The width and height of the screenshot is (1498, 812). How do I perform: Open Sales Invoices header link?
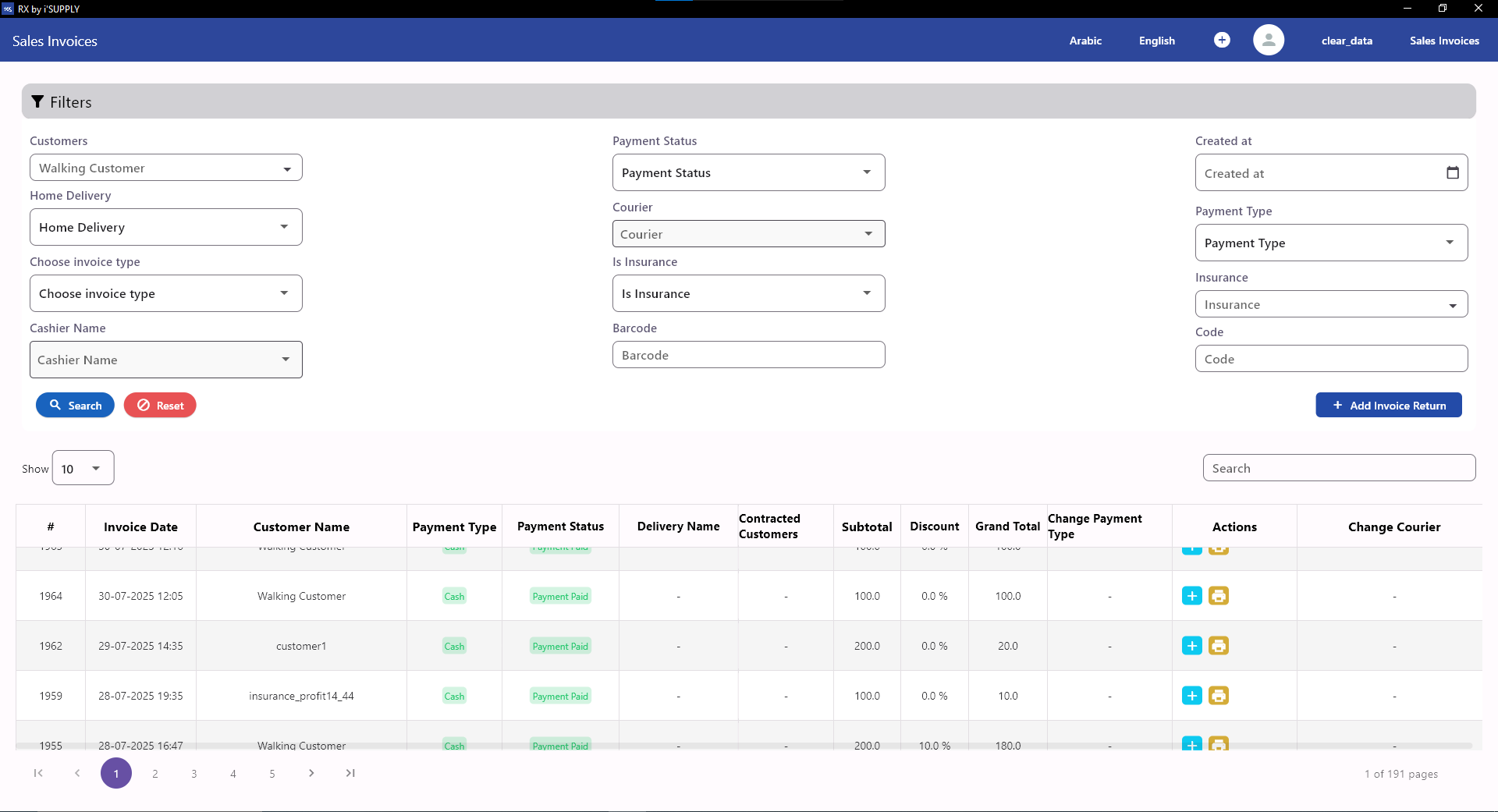1444,41
